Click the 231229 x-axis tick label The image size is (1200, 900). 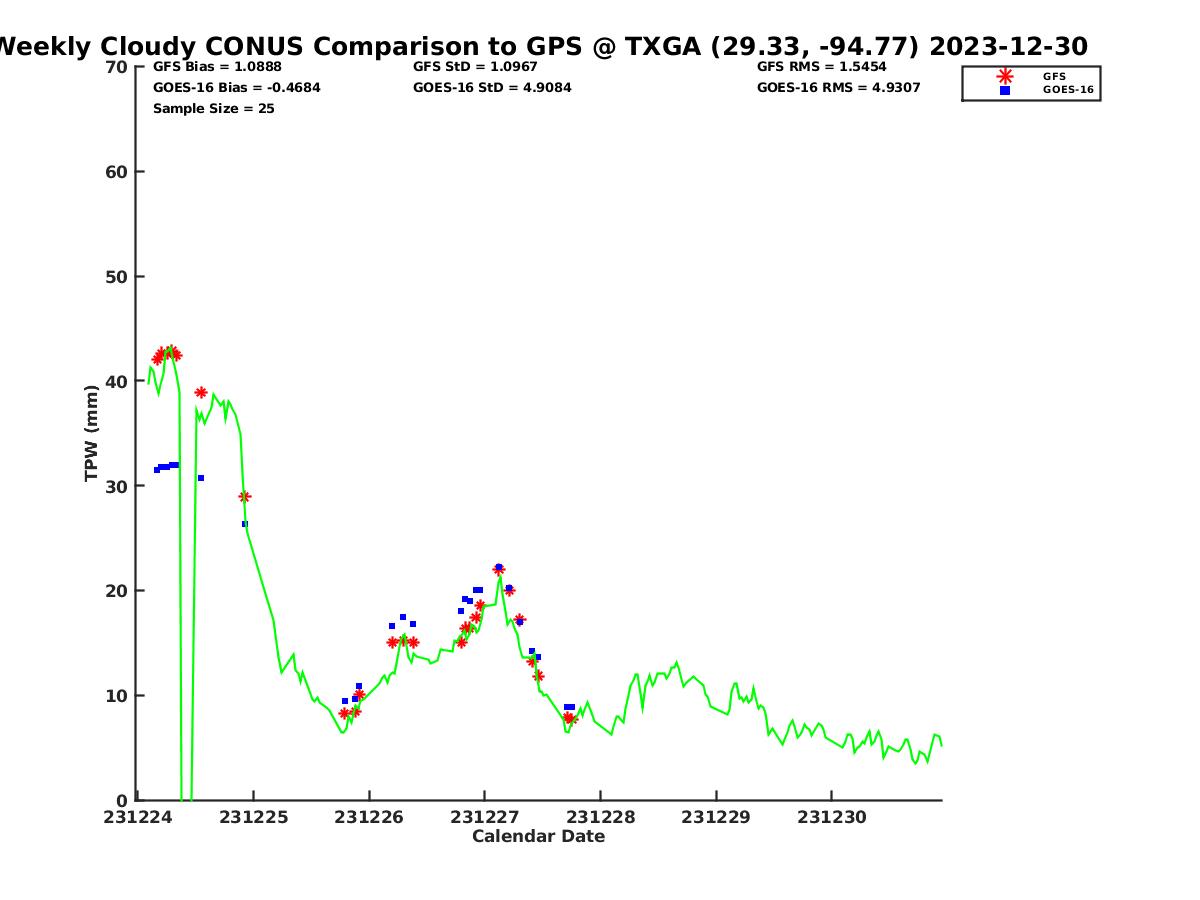point(716,818)
